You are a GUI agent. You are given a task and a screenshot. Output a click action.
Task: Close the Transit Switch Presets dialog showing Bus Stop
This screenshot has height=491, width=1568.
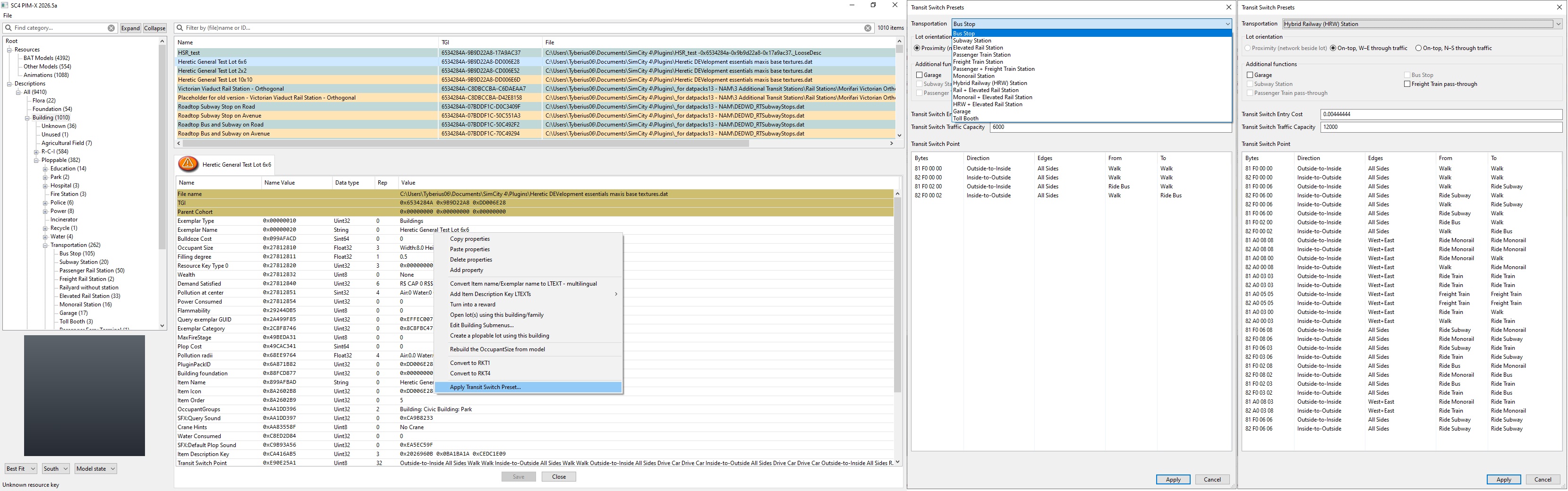tap(1228, 7)
